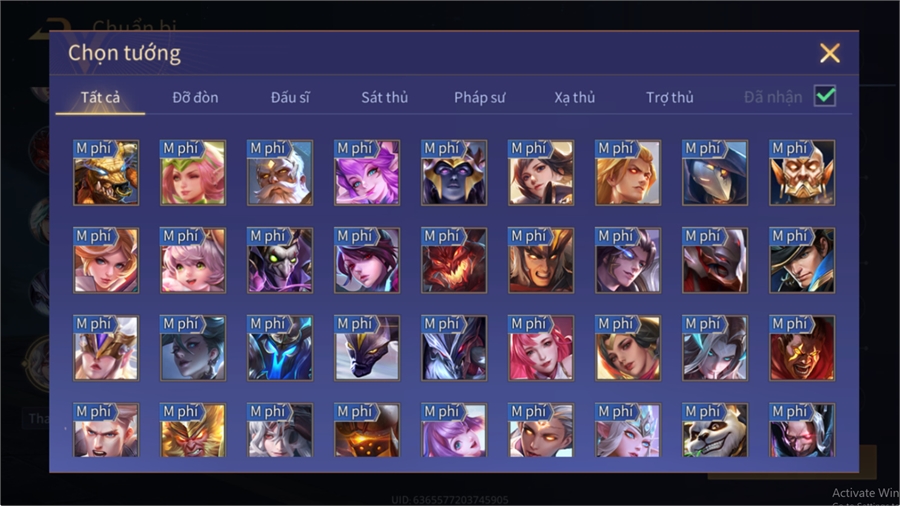Screen dimensions: 900x506
Task: Choose the golden monkey king hero
Action: click(x=193, y=430)
